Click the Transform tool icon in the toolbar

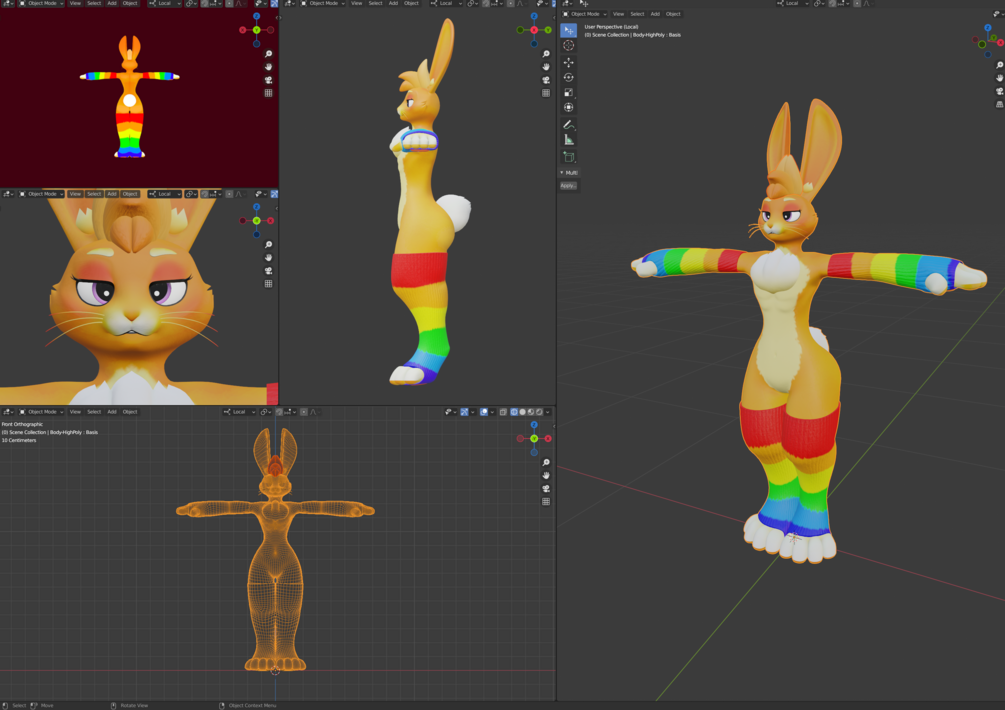569,108
